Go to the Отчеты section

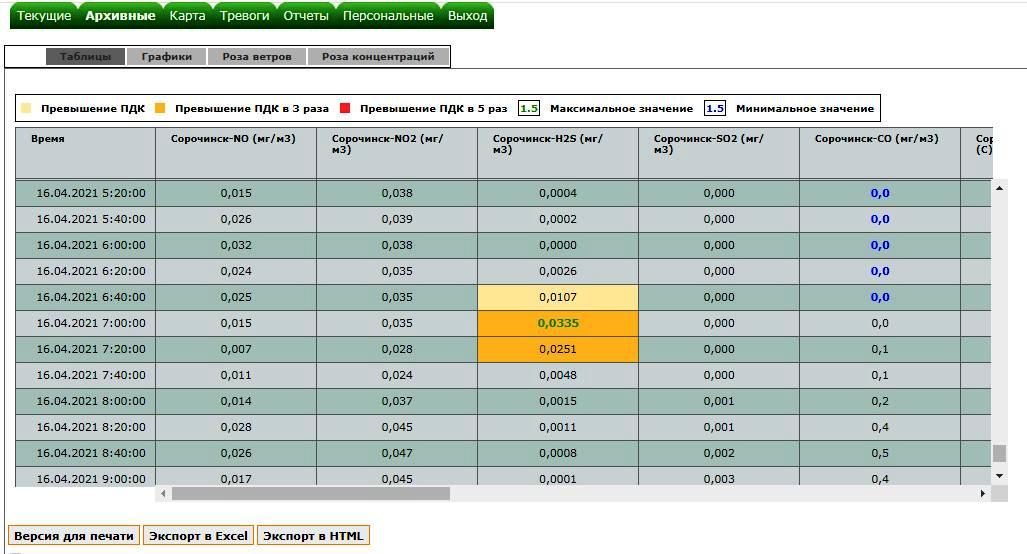306,16
